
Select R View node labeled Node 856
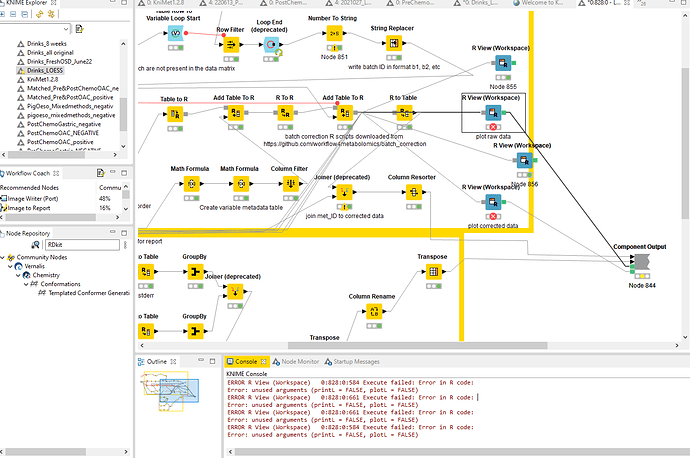click(524, 160)
